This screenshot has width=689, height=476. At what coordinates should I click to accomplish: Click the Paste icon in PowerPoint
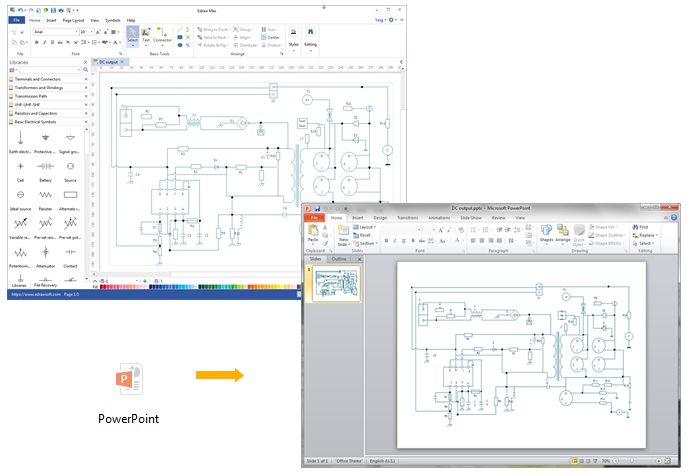click(x=313, y=233)
